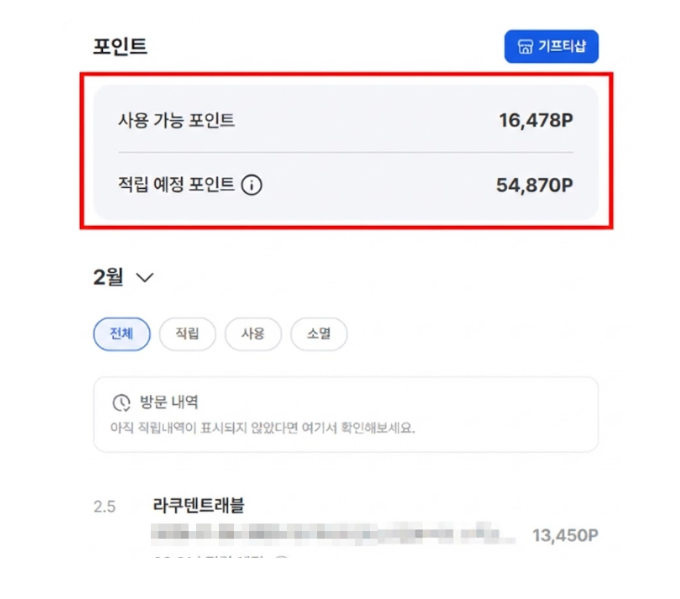Viewport: 680px width, 599px height.
Task: Click the 54,870P pending points value
Action: [534, 185]
